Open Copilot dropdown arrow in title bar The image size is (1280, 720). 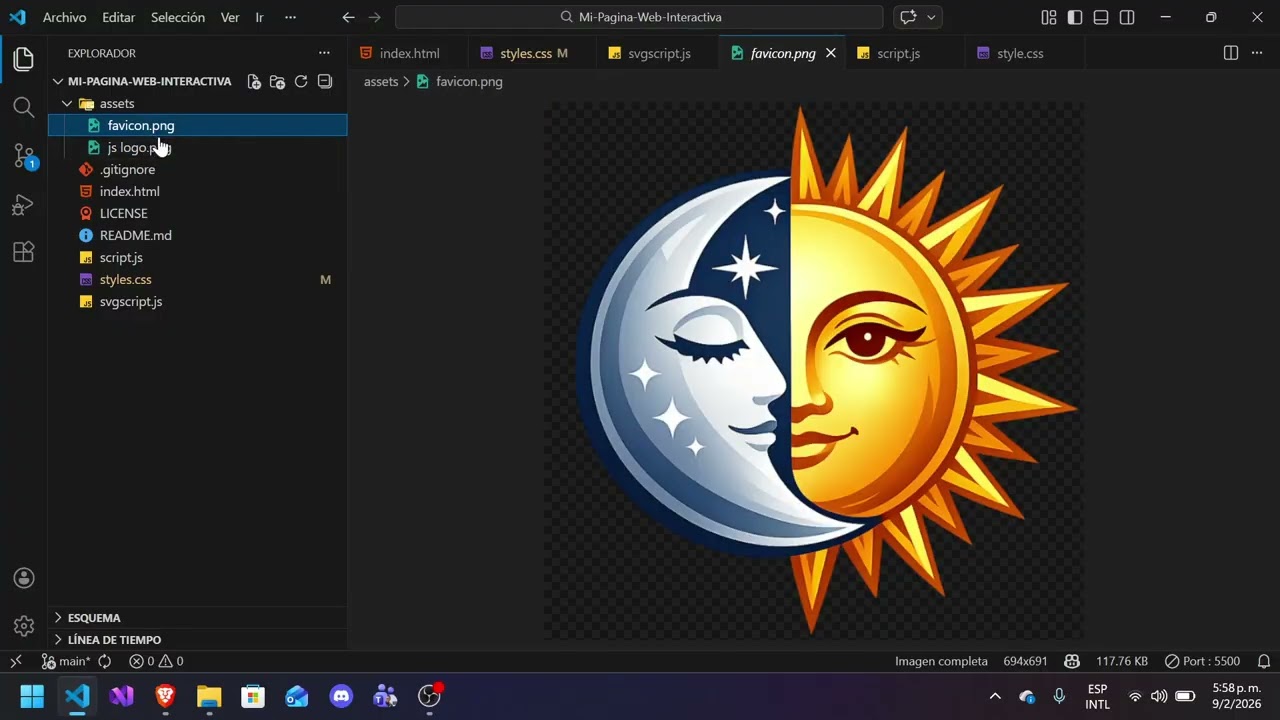click(x=931, y=17)
